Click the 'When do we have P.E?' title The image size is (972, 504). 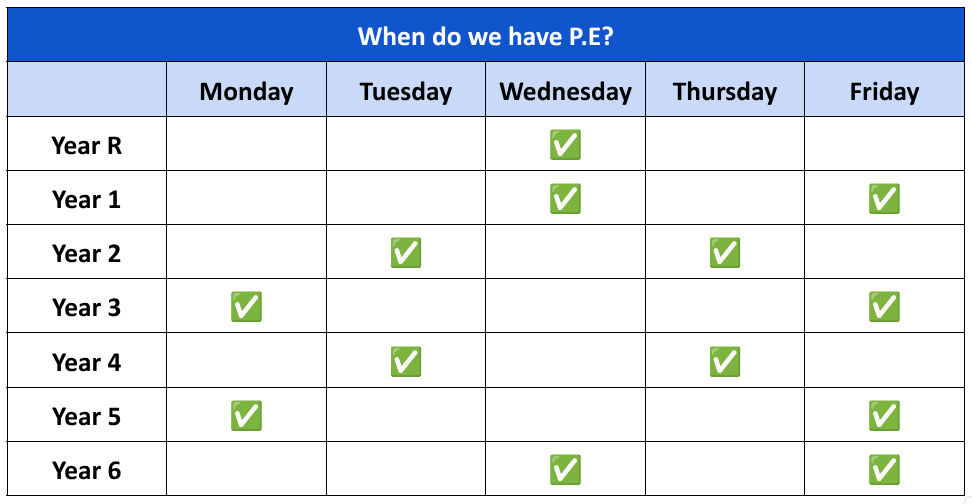(x=485, y=36)
